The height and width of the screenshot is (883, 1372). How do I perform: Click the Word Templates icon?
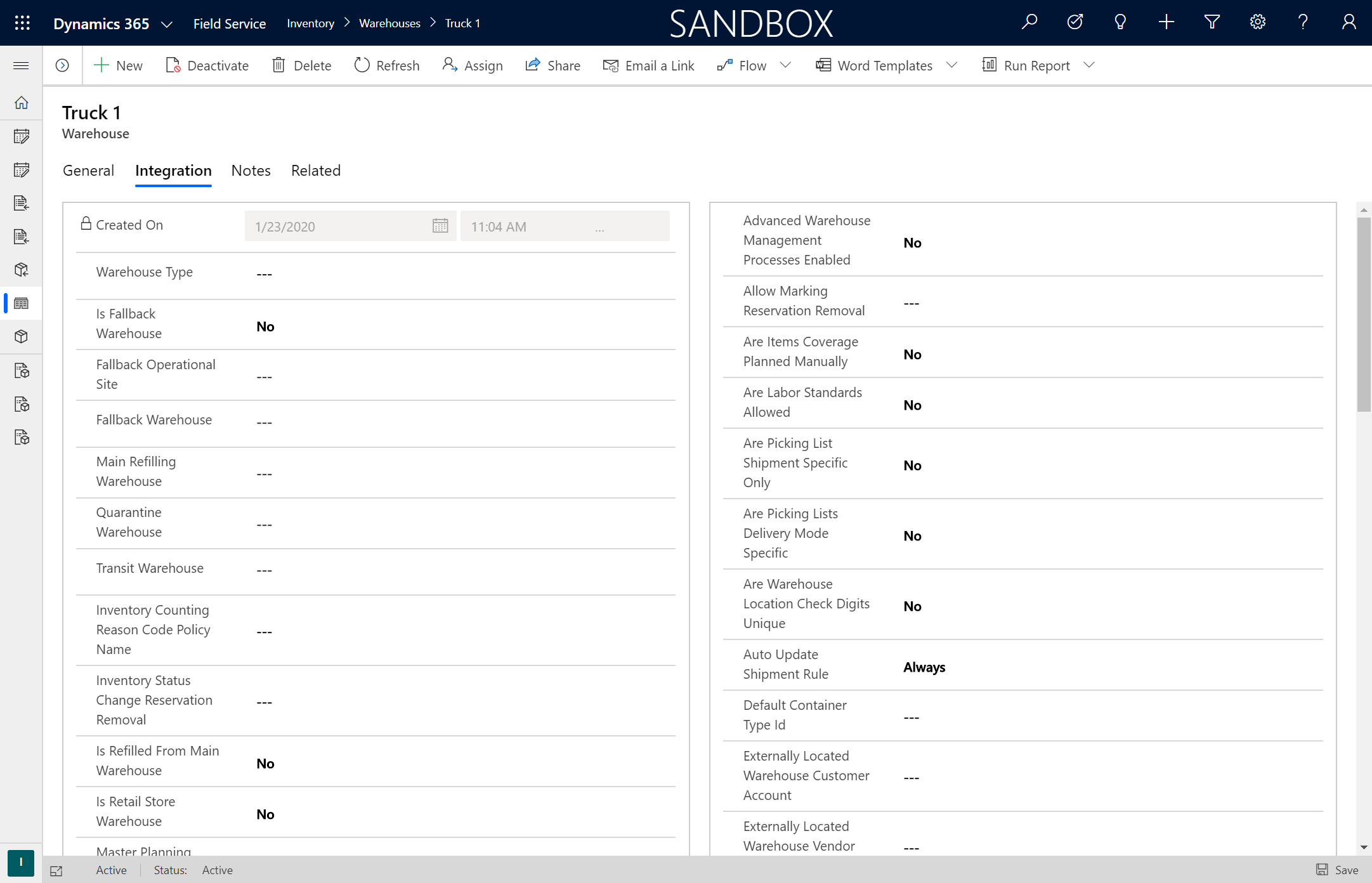(824, 65)
